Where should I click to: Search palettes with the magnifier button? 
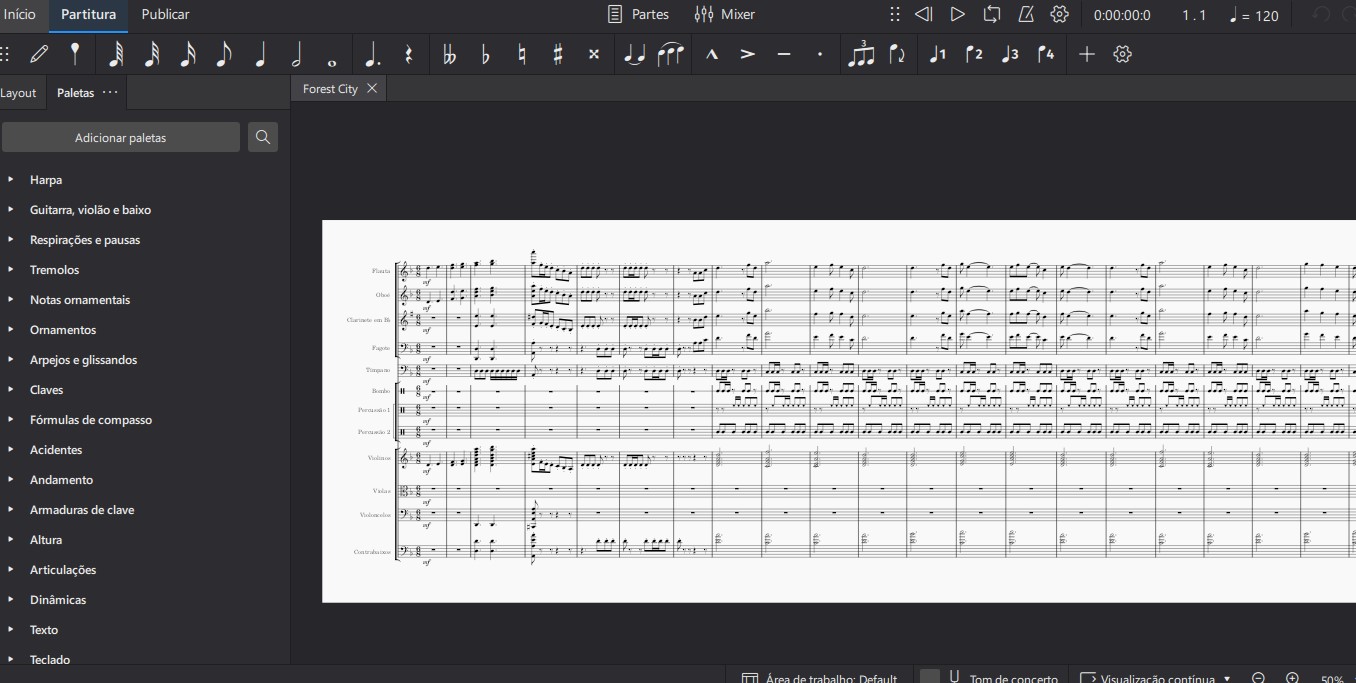pos(263,138)
